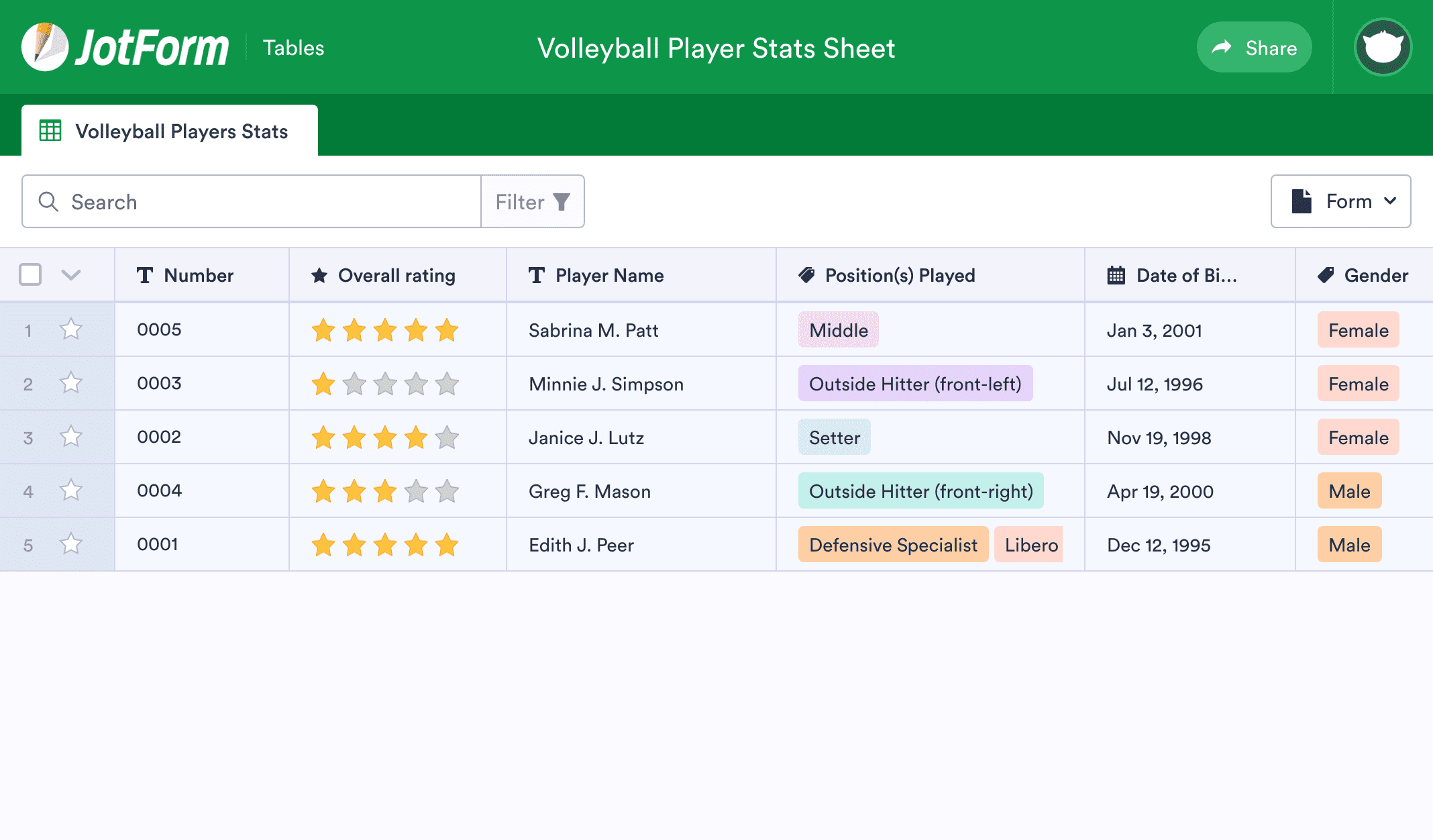The width and height of the screenshot is (1433, 840).
Task: Star the Sabrina M. Patt row
Action: tap(70, 329)
